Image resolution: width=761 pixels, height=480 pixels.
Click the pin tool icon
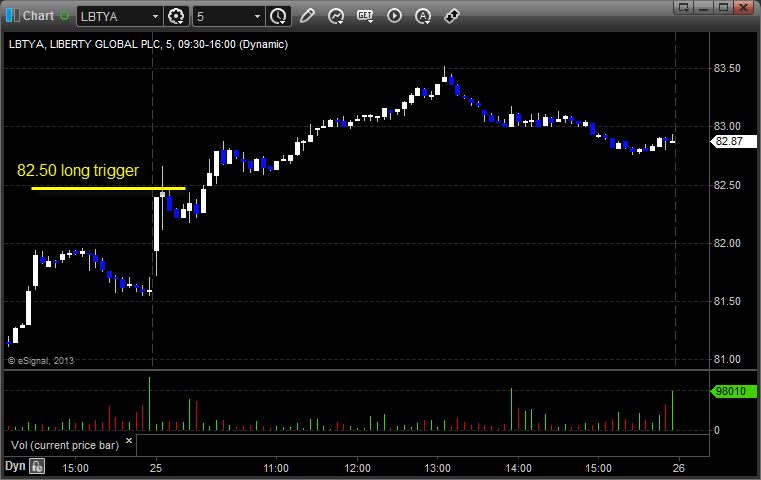452,16
